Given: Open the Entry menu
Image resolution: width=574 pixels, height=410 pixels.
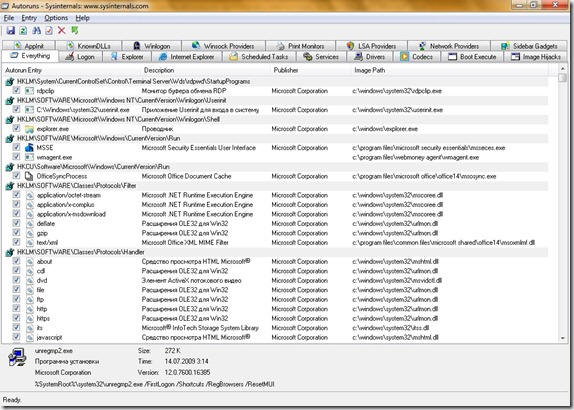Looking at the screenshot, I should coord(29,18).
